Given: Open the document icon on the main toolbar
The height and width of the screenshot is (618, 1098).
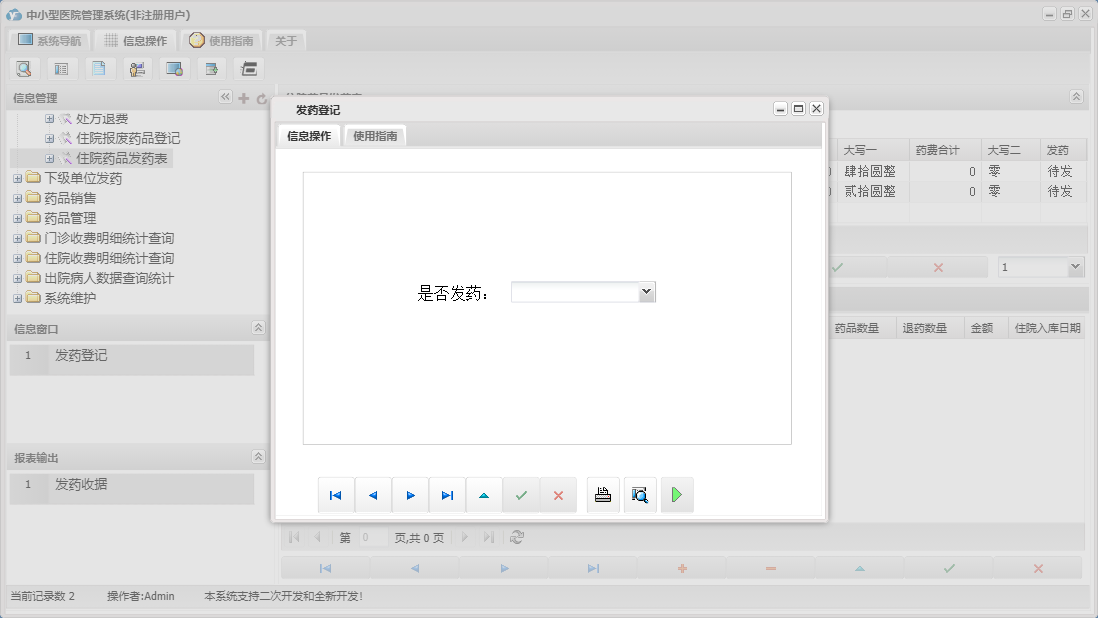Looking at the screenshot, I should pyautogui.click(x=98, y=68).
